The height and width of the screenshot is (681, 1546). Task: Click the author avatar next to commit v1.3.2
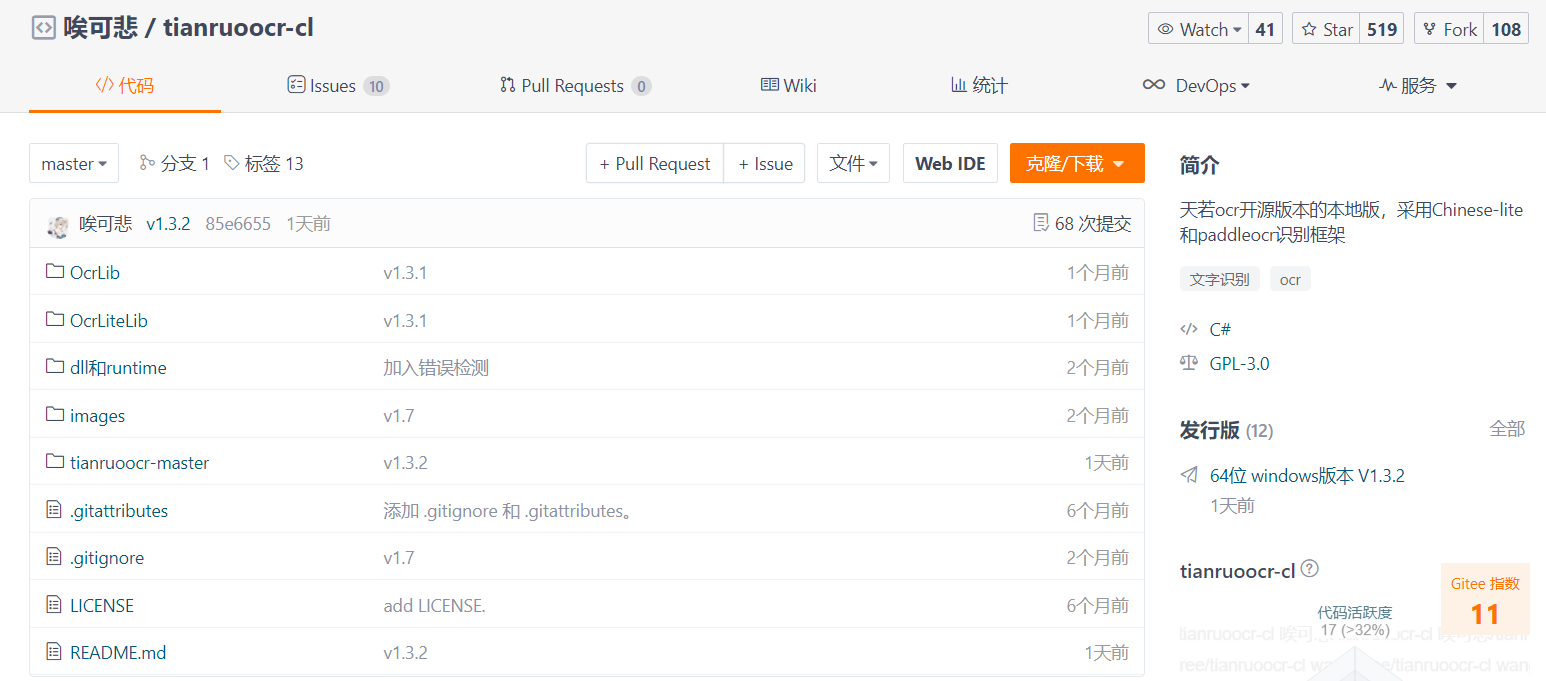(x=58, y=225)
